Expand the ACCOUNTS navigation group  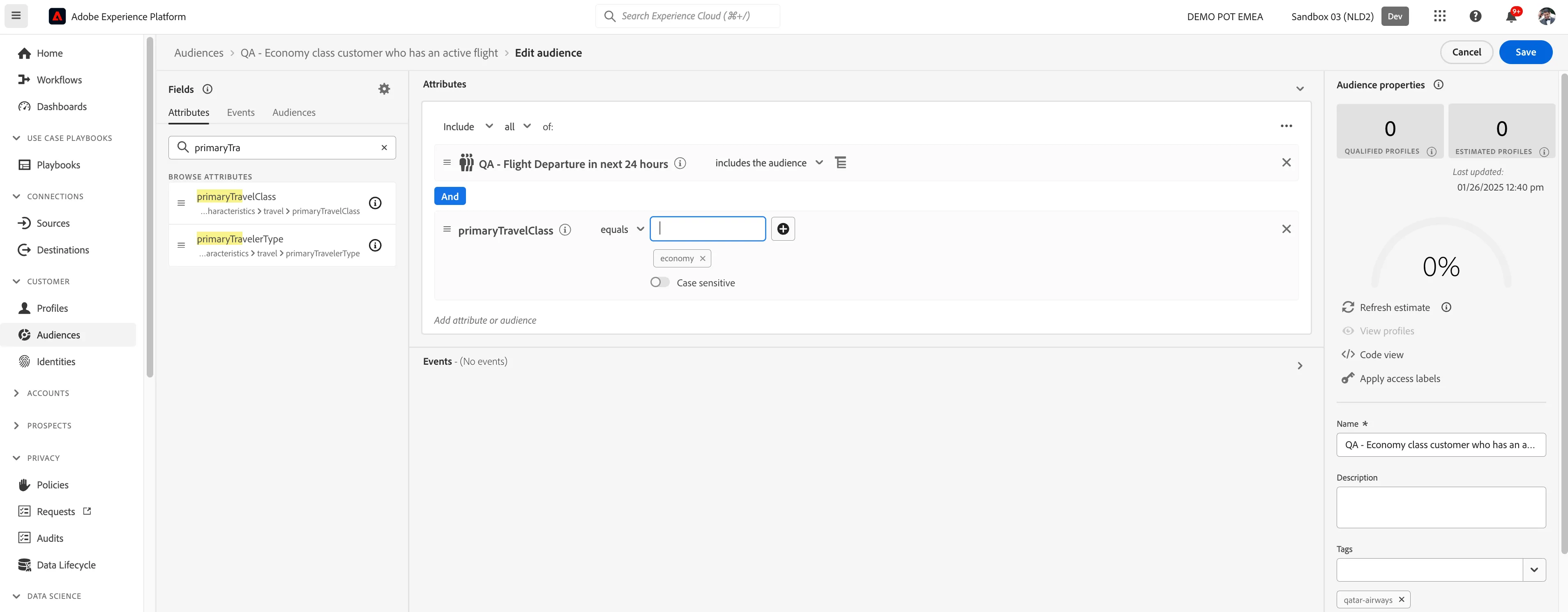tap(42, 393)
